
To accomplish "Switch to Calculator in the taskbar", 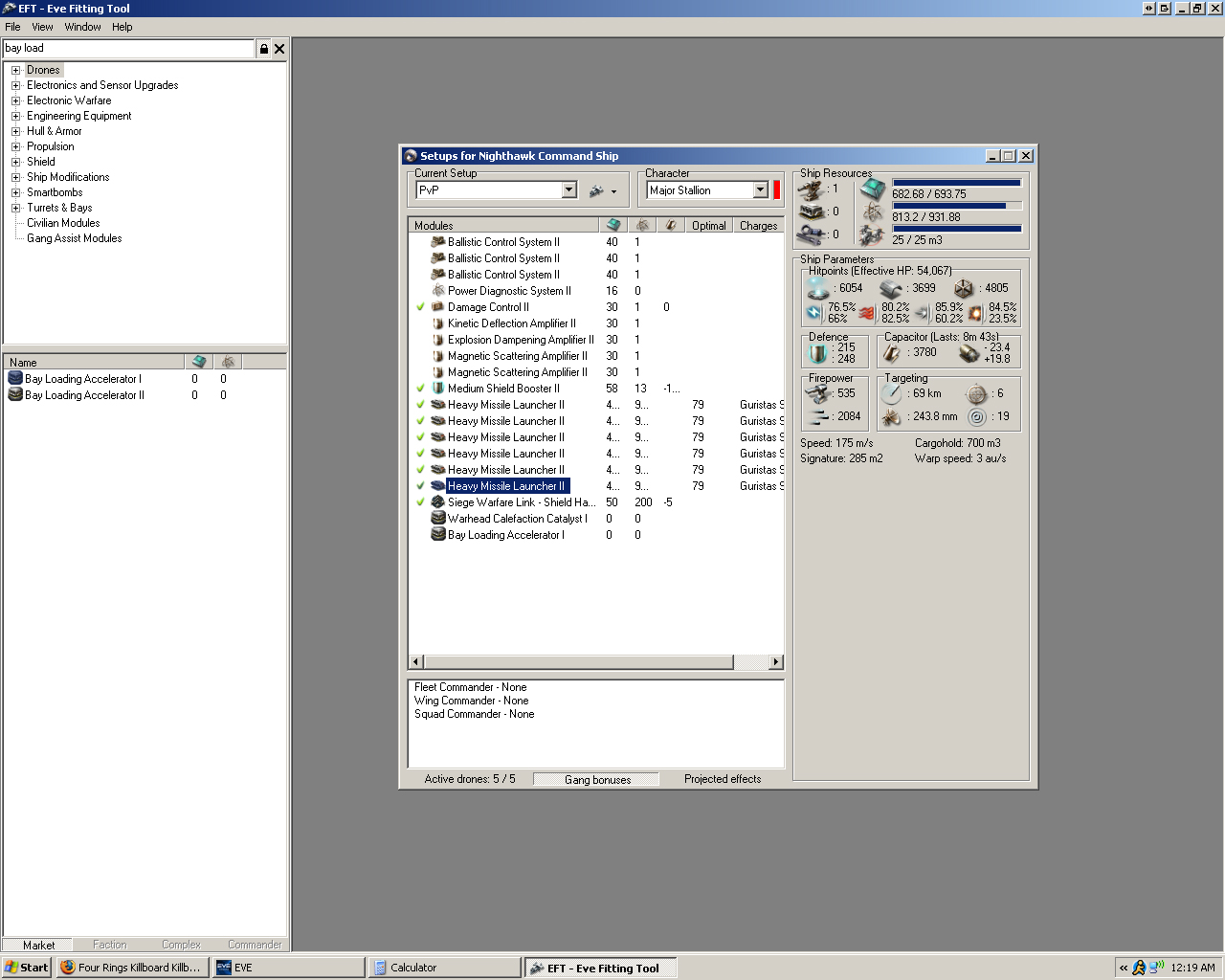I will pos(443,968).
